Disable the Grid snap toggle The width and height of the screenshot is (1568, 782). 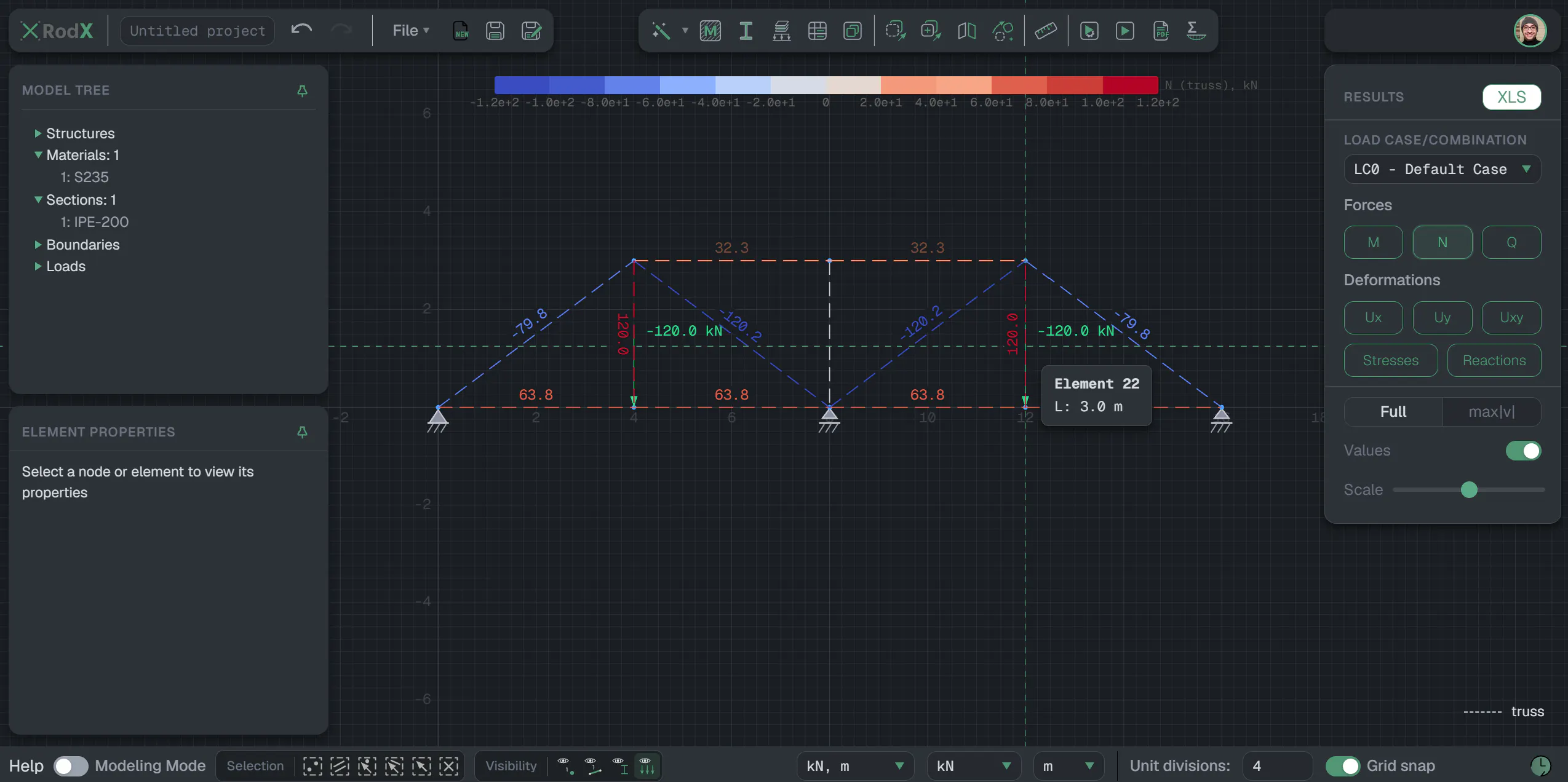[1342, 766]
